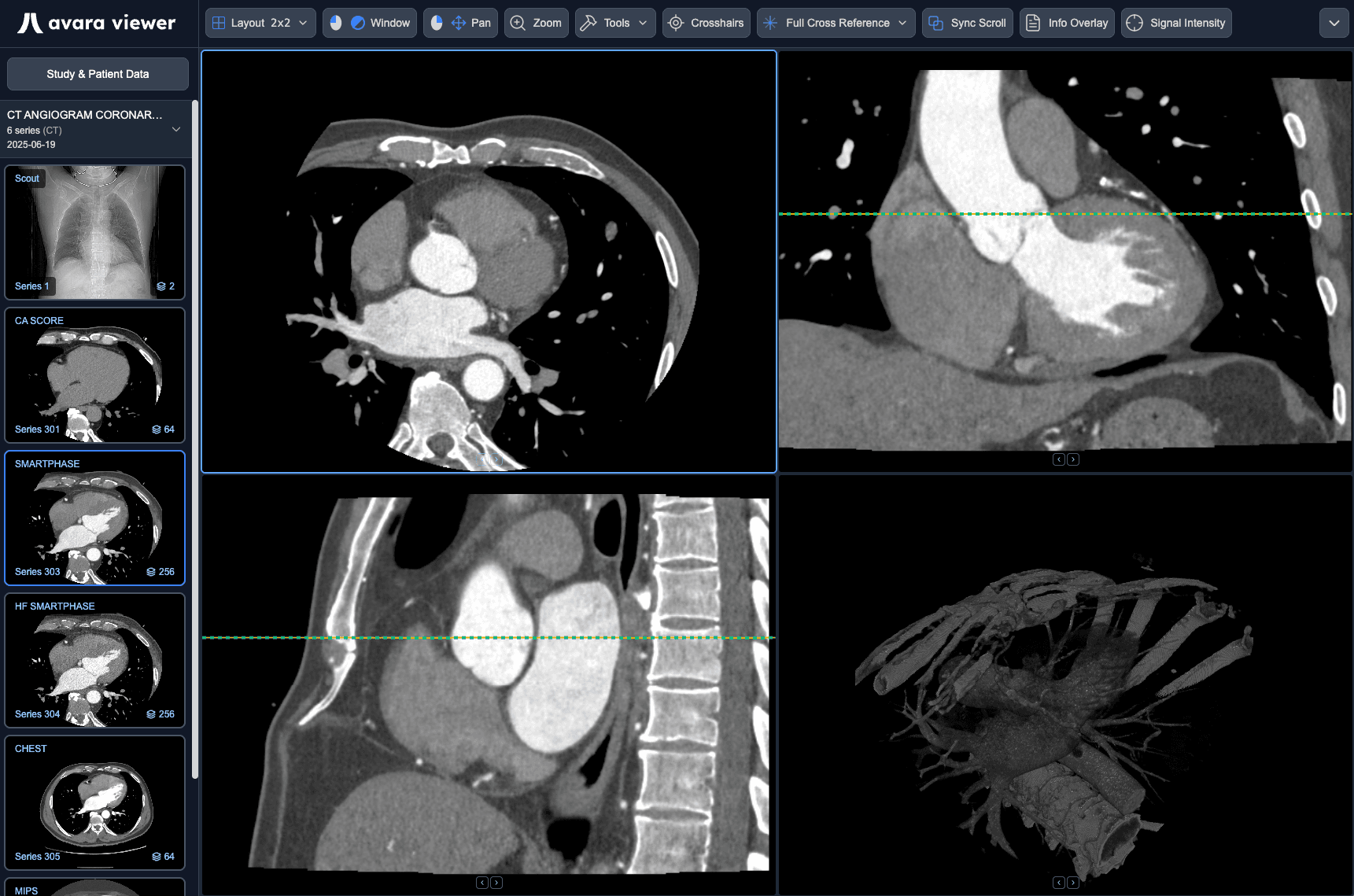Pick the HF SMARTPHASE Series 304 thumbnail

95,660
